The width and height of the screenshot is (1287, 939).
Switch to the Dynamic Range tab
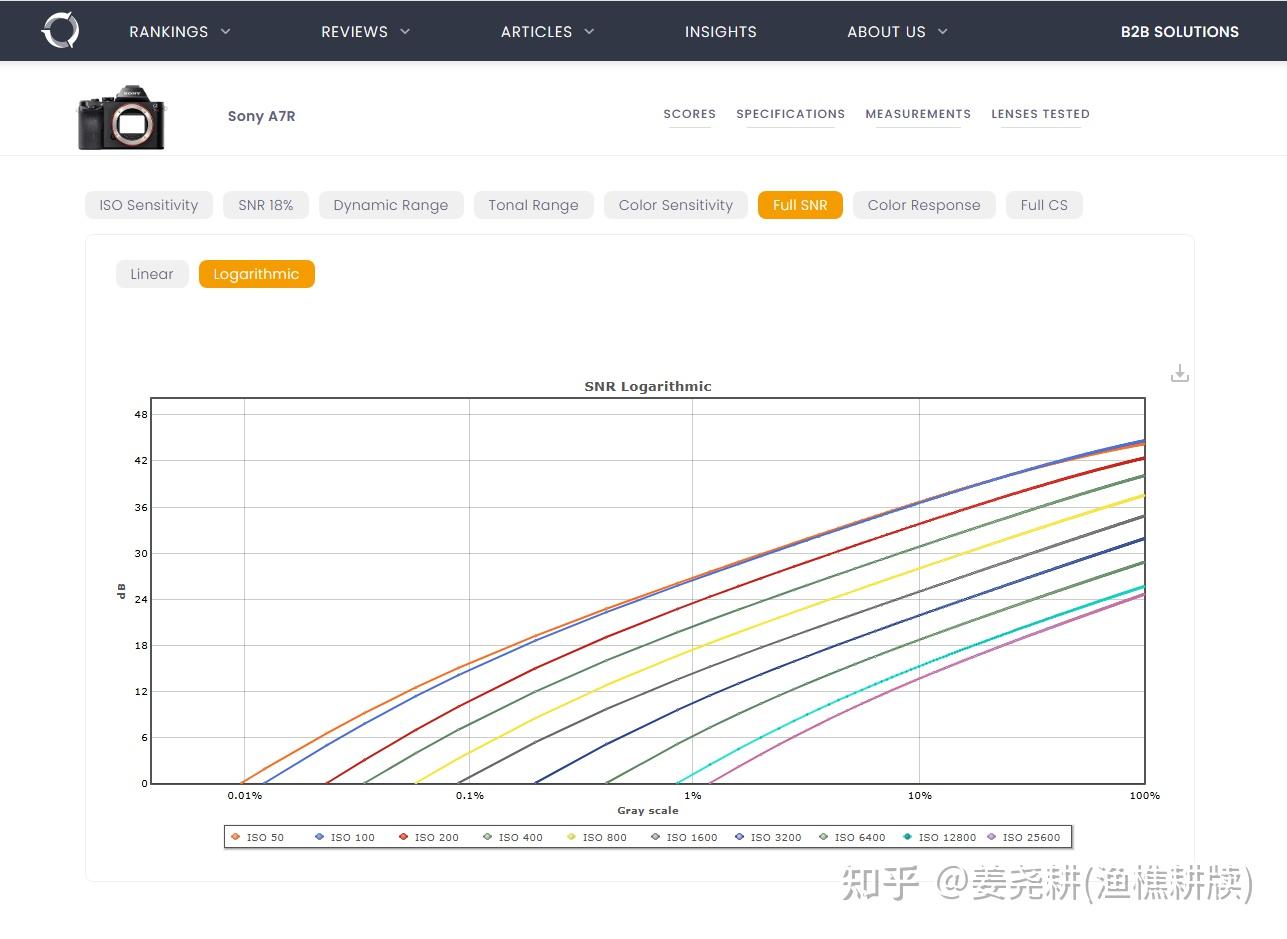pos(391,205)
